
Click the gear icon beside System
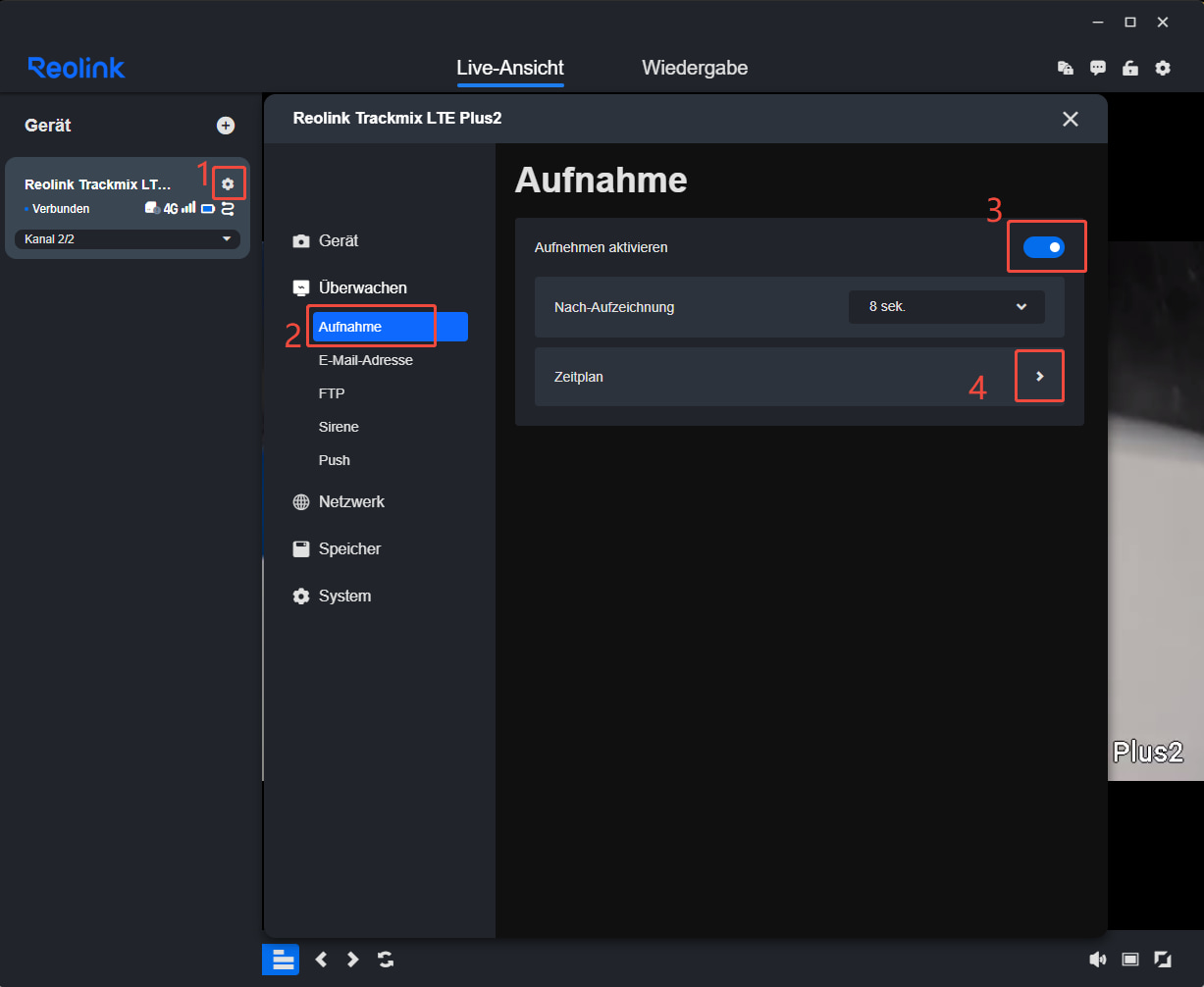point(301,596)
